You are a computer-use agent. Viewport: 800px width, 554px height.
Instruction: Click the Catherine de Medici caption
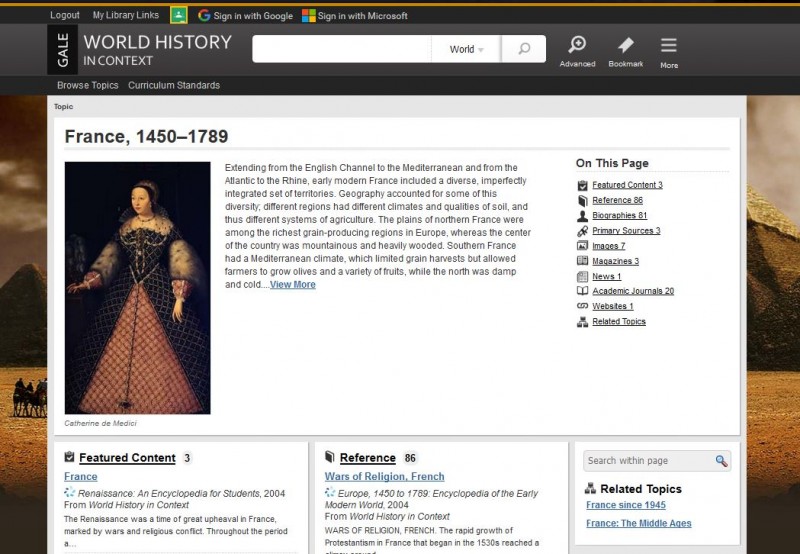101,423
